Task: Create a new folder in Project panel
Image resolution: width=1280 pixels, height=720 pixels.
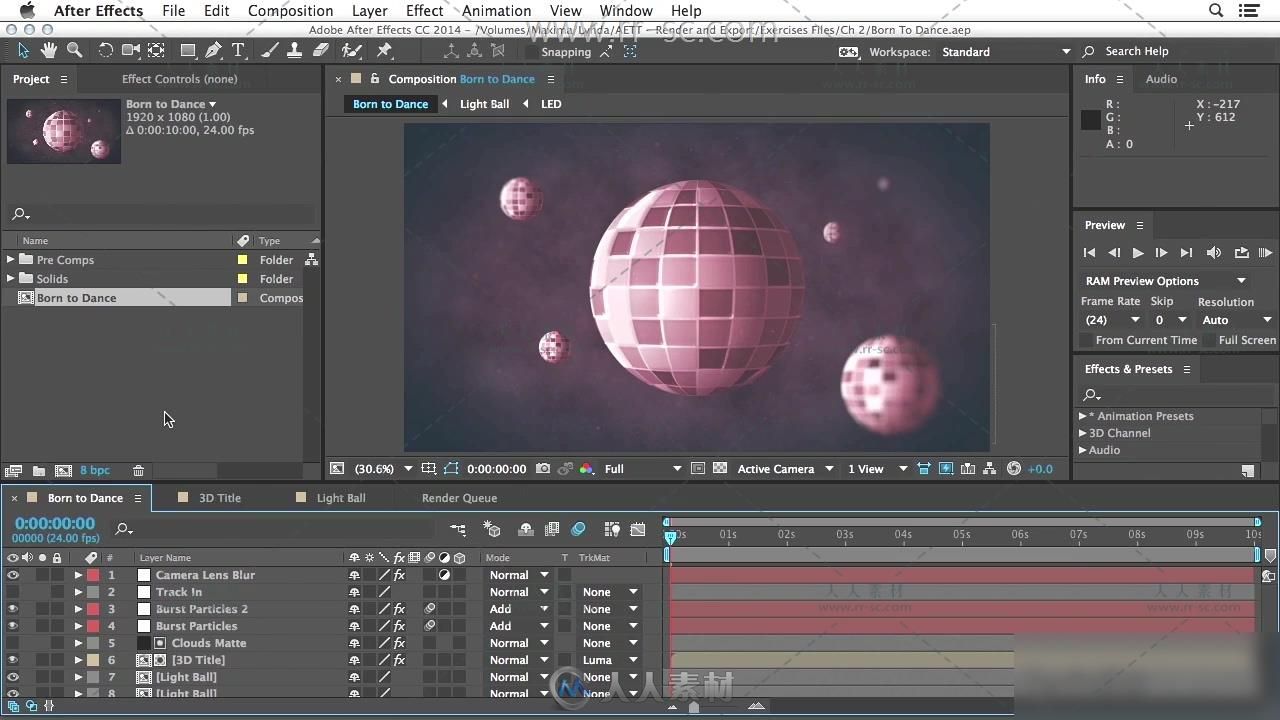Action: (38, 470)
